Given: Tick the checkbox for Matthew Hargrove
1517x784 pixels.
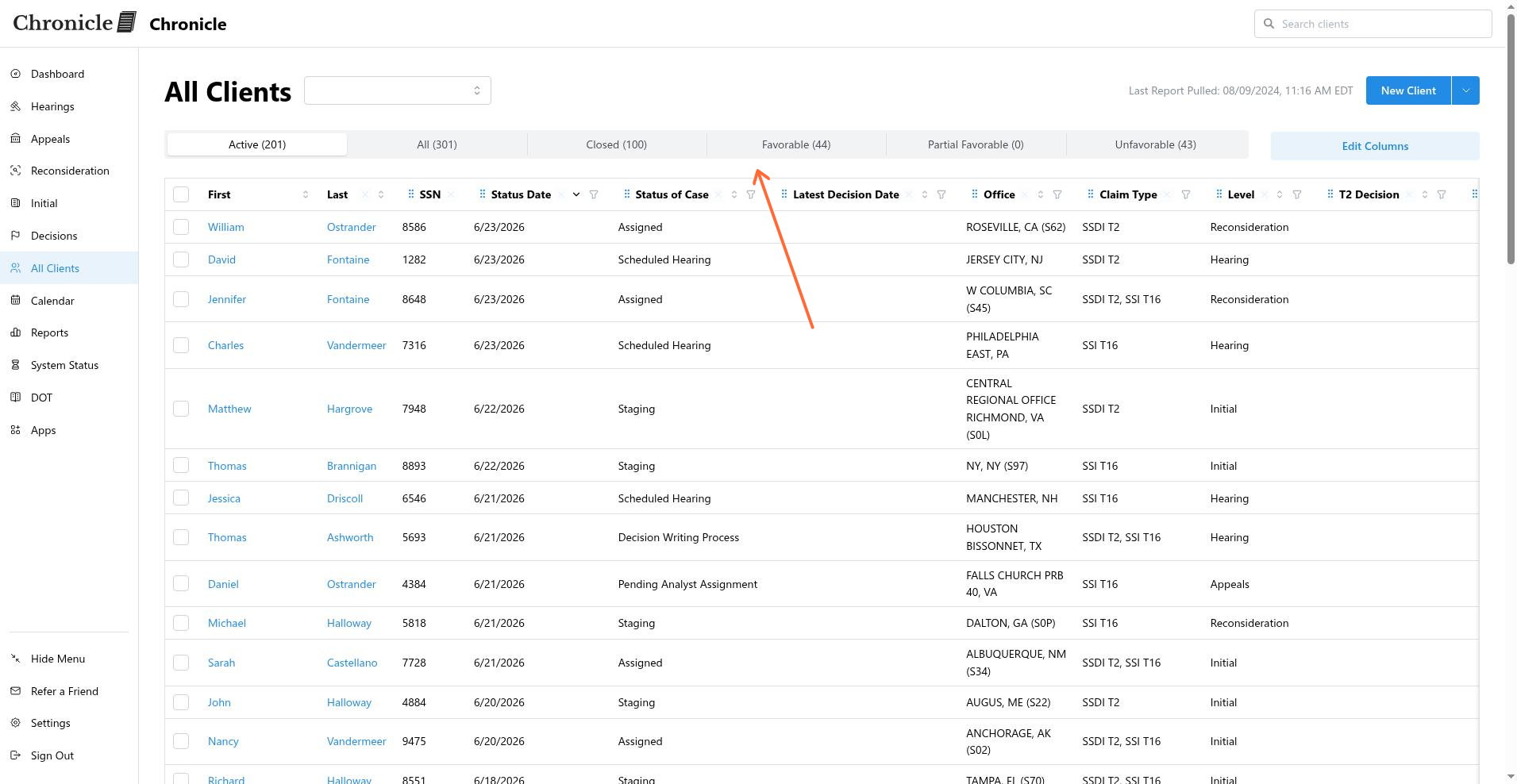Looking at the screenshot, I should 181,409.
